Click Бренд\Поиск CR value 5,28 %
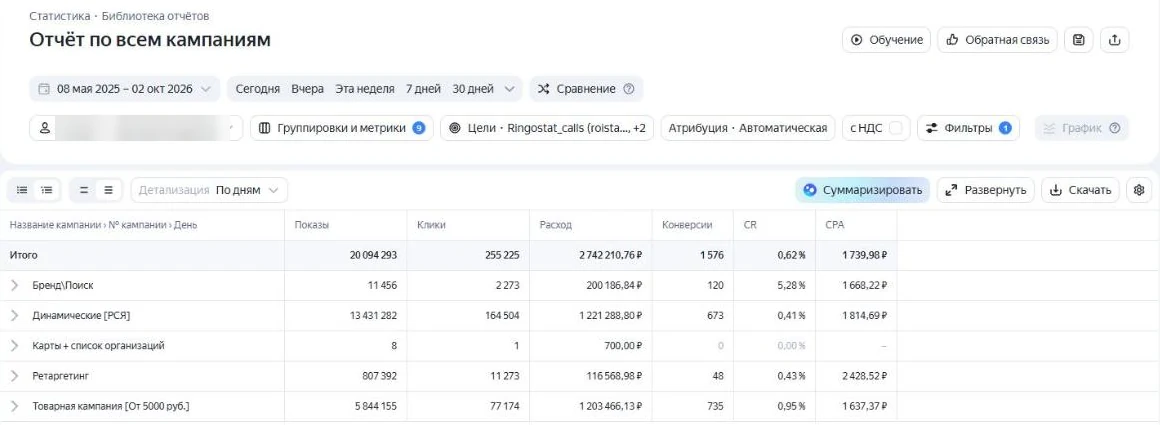This screenshot has height=425, width=1160. pyautogui.click(x=791, y=285)
